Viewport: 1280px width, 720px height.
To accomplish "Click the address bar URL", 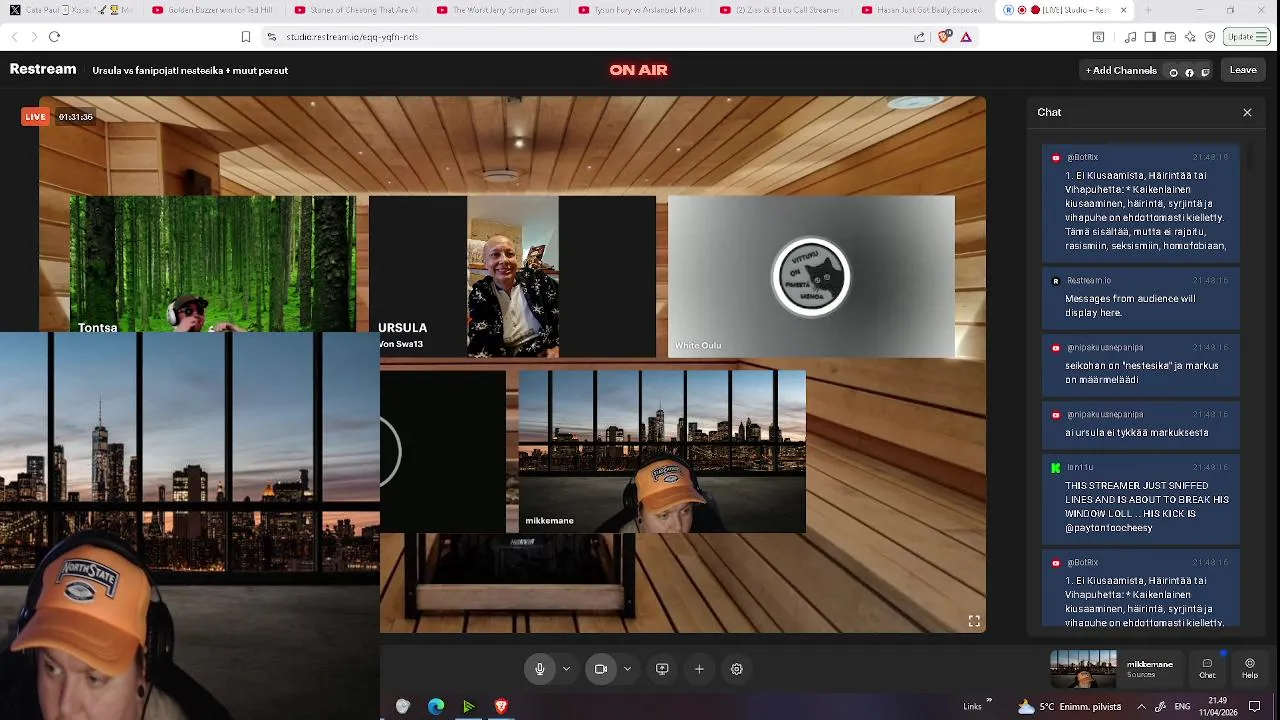I will 352,37.
